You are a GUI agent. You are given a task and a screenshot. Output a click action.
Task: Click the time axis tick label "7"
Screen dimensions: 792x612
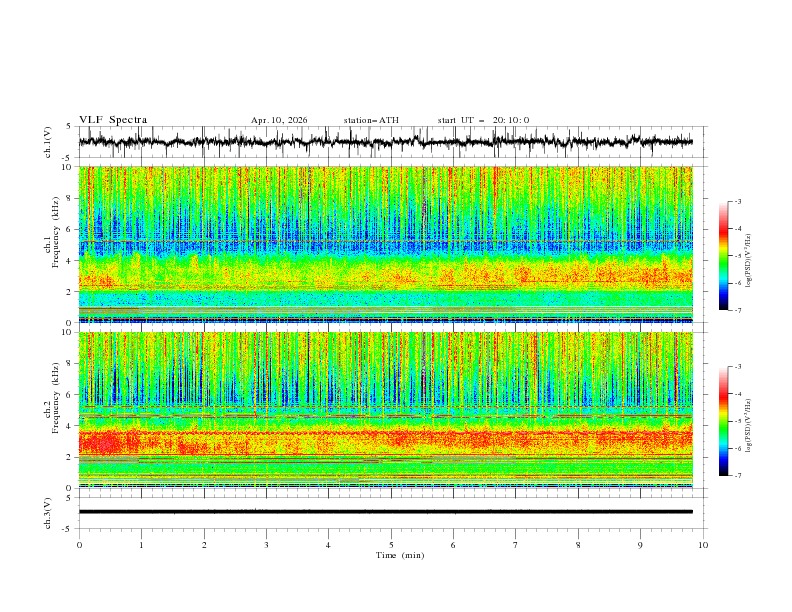(x=516, y=545)
